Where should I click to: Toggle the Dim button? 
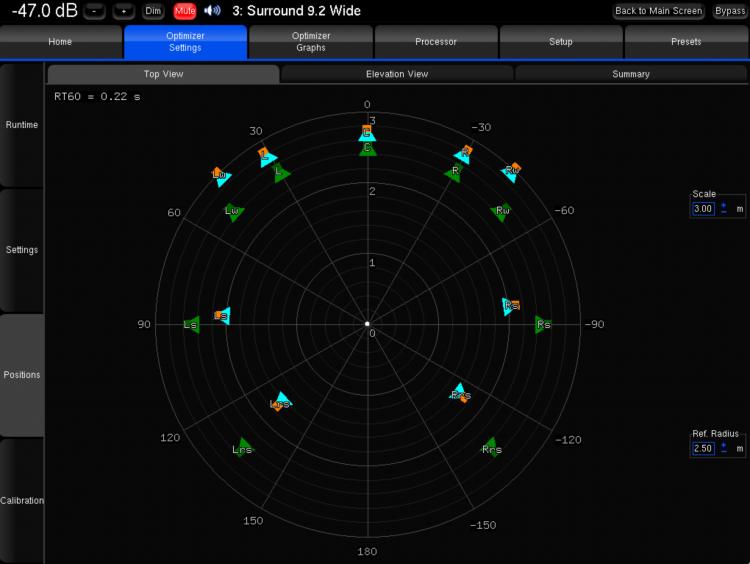153,11
